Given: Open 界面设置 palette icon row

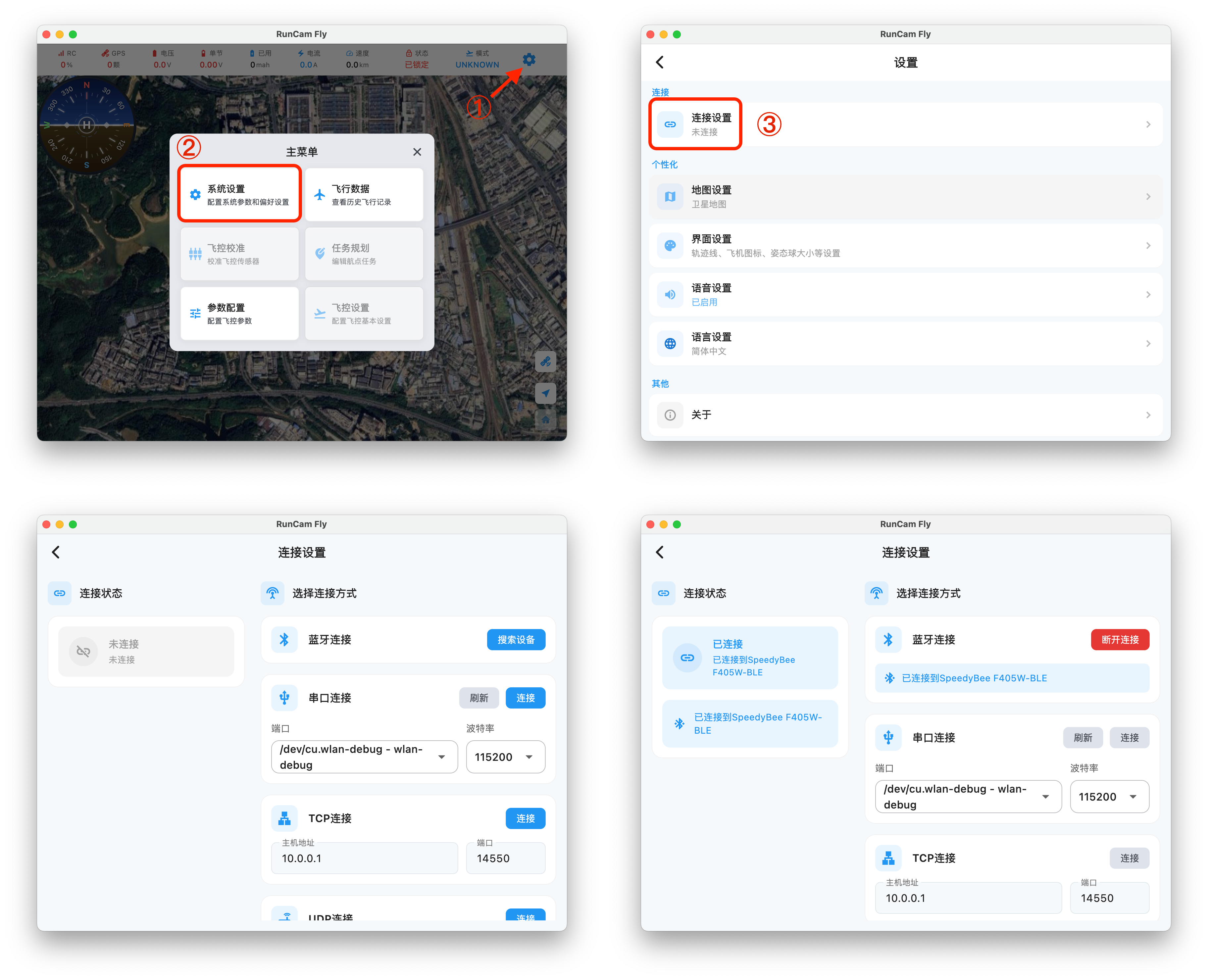Looking at the screenshot, I should (670, 246).
